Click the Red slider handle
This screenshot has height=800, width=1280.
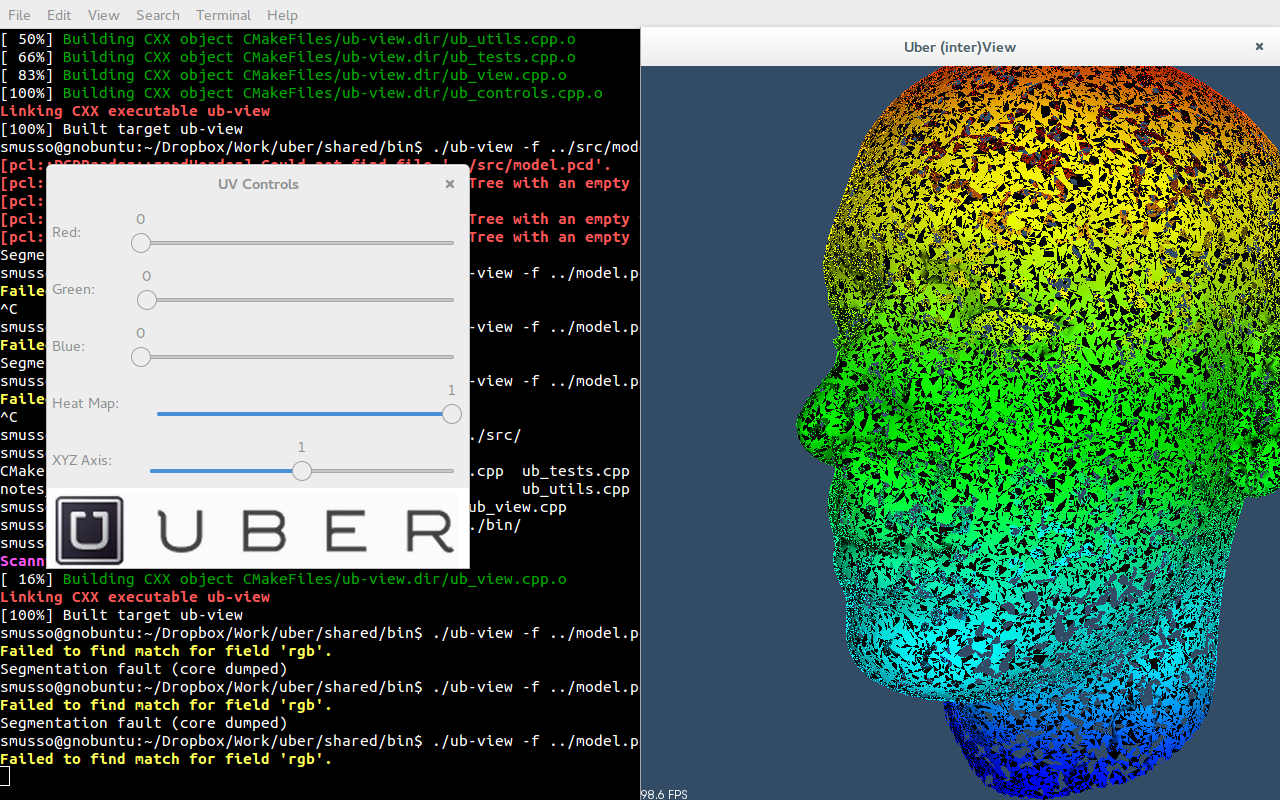click(x=141, y=243)
